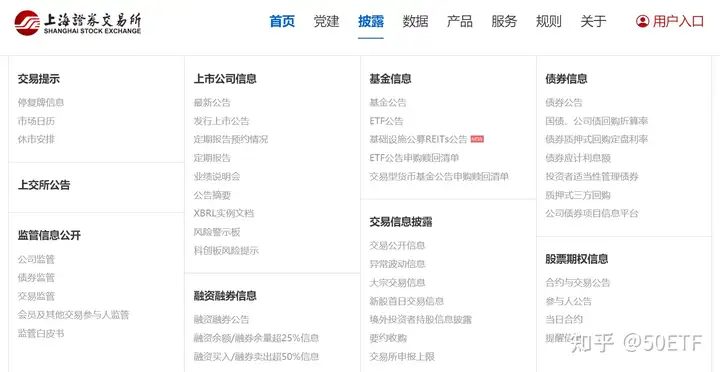Screen dimensions: 720x372
Task: Open XBRL实例文档
Action: click(224, 213)
